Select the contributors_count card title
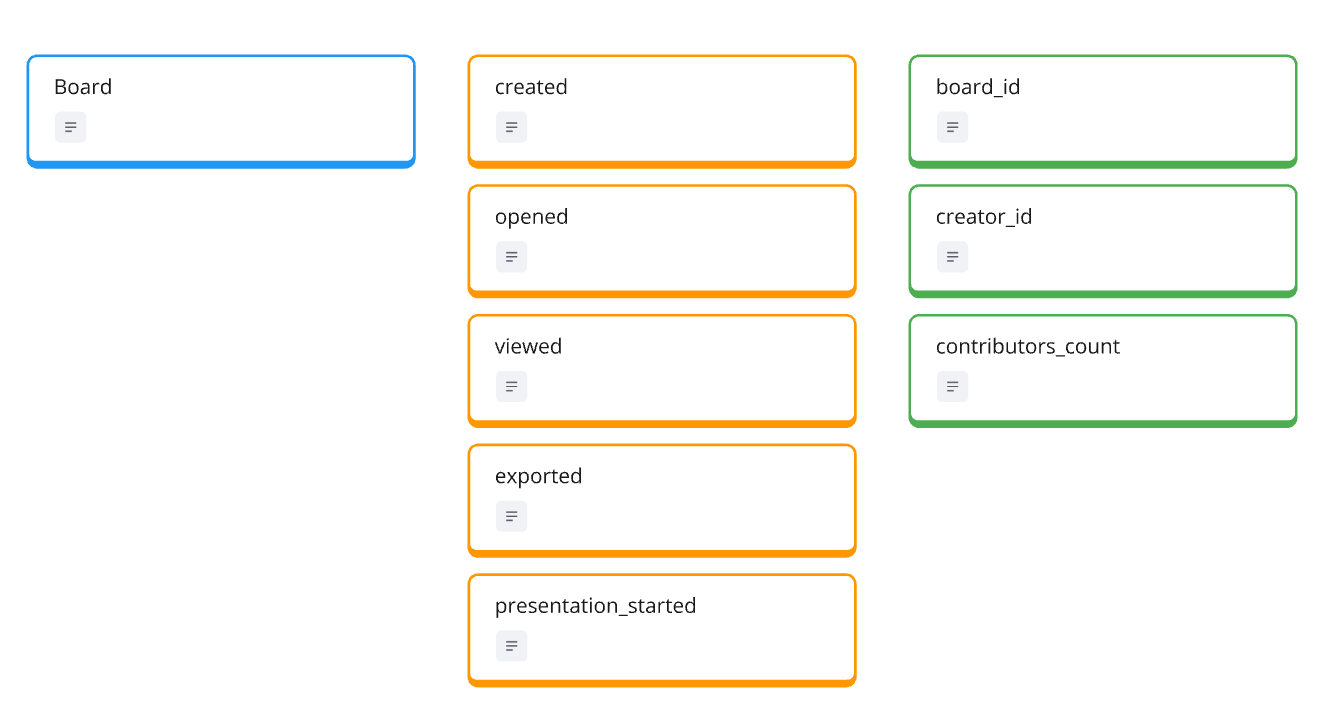1330x710 pixels. coord(1028,347)
